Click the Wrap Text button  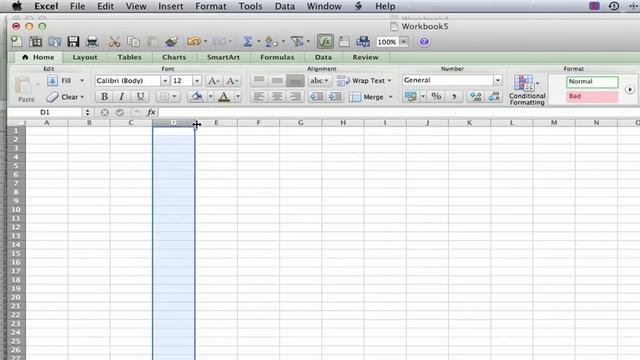pos(364,81)
